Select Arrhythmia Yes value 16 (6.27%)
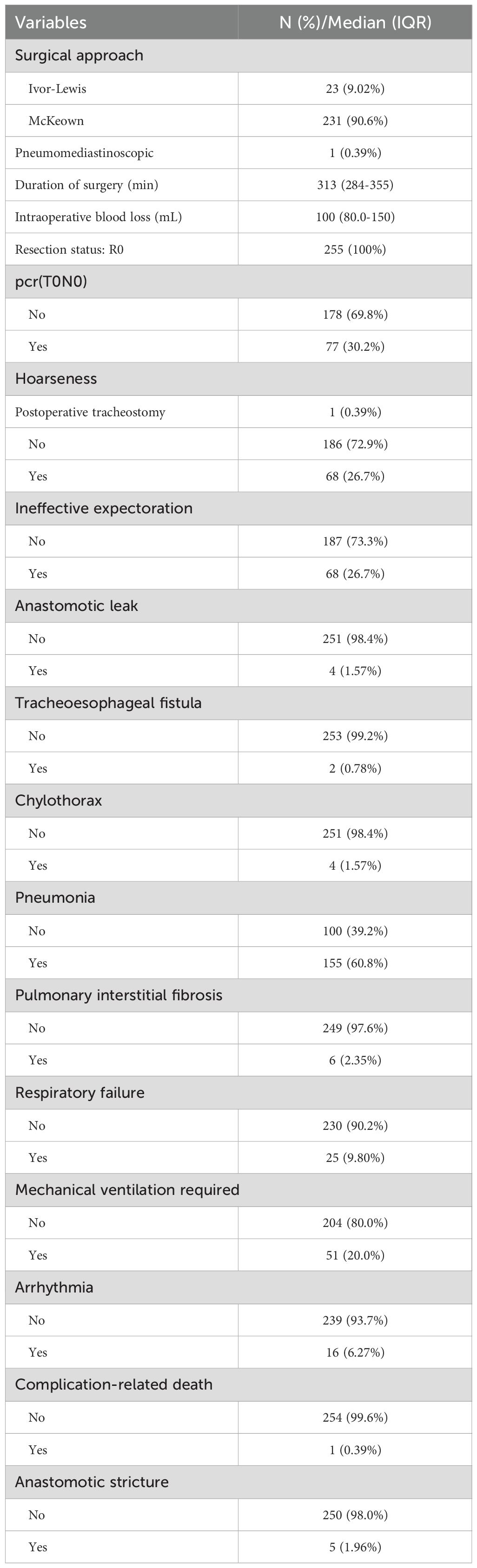The width and height of the screenshot is (477, 1568). pos(355,1352)
